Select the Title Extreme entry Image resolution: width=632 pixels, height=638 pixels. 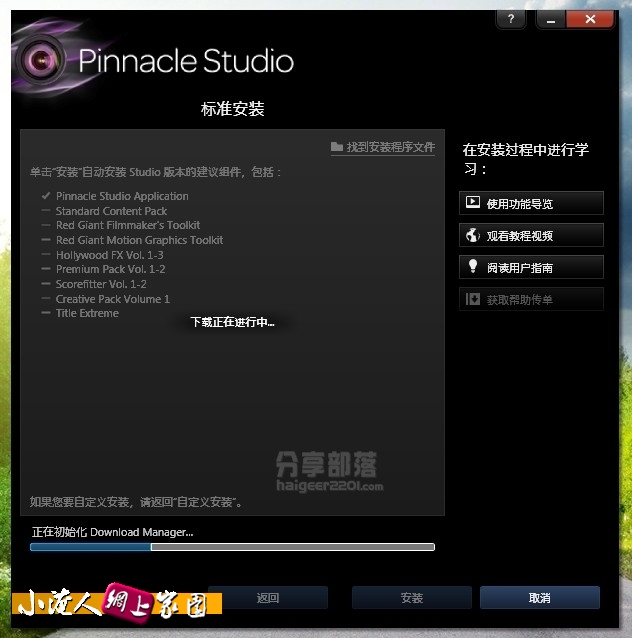(87, 313)
